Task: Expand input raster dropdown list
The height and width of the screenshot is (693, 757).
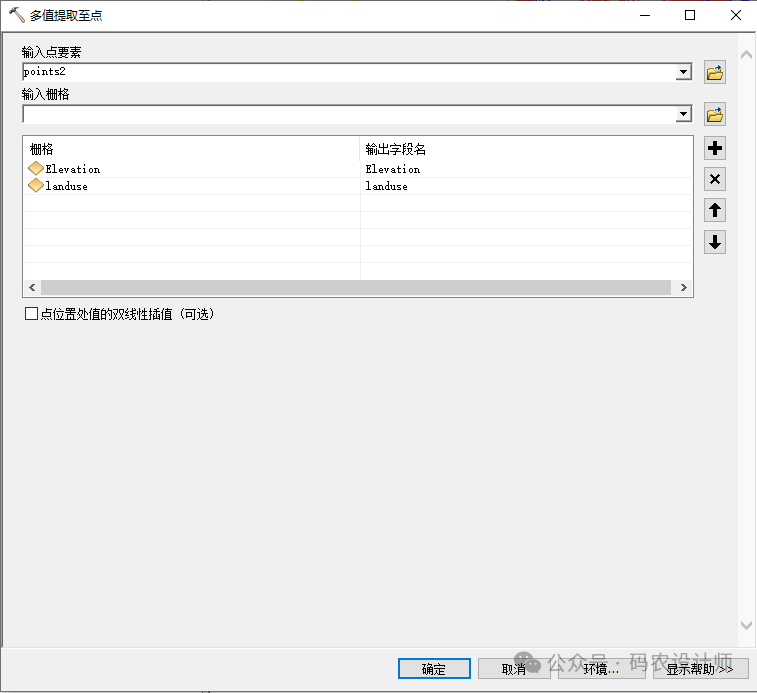Action: pyautogui.click(x=683, y=114)
